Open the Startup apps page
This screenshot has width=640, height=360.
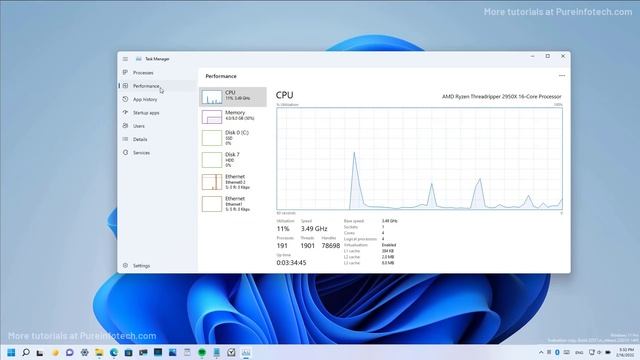pyautogui.click(x=157, y=113)
